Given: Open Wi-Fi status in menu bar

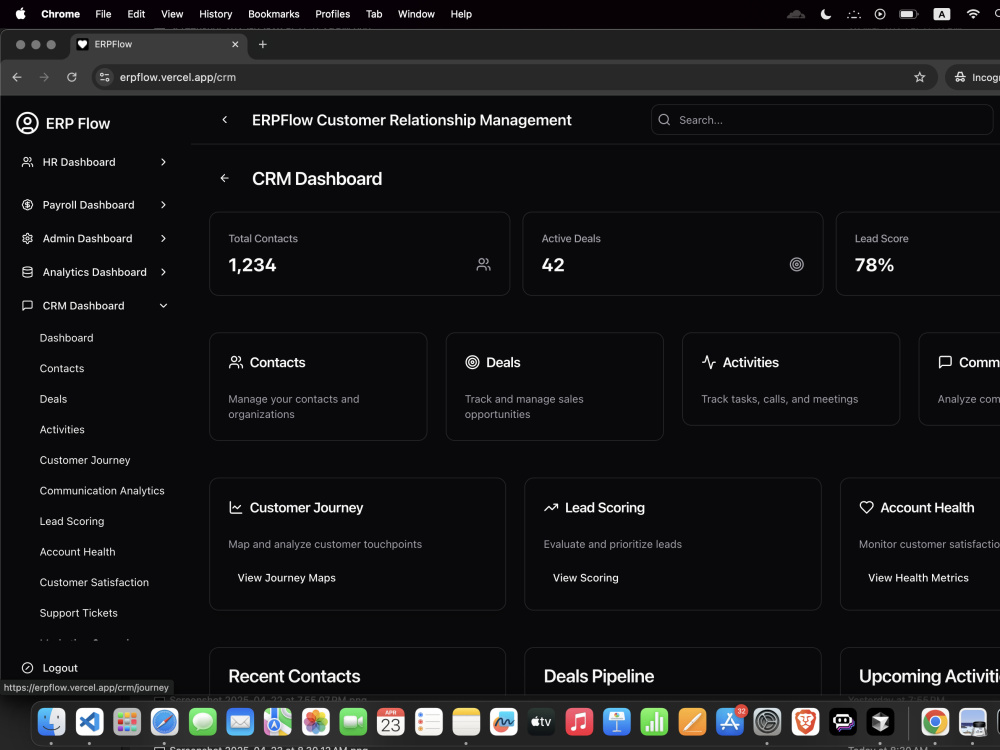Looking at the screenshot, I should [973, 14].
